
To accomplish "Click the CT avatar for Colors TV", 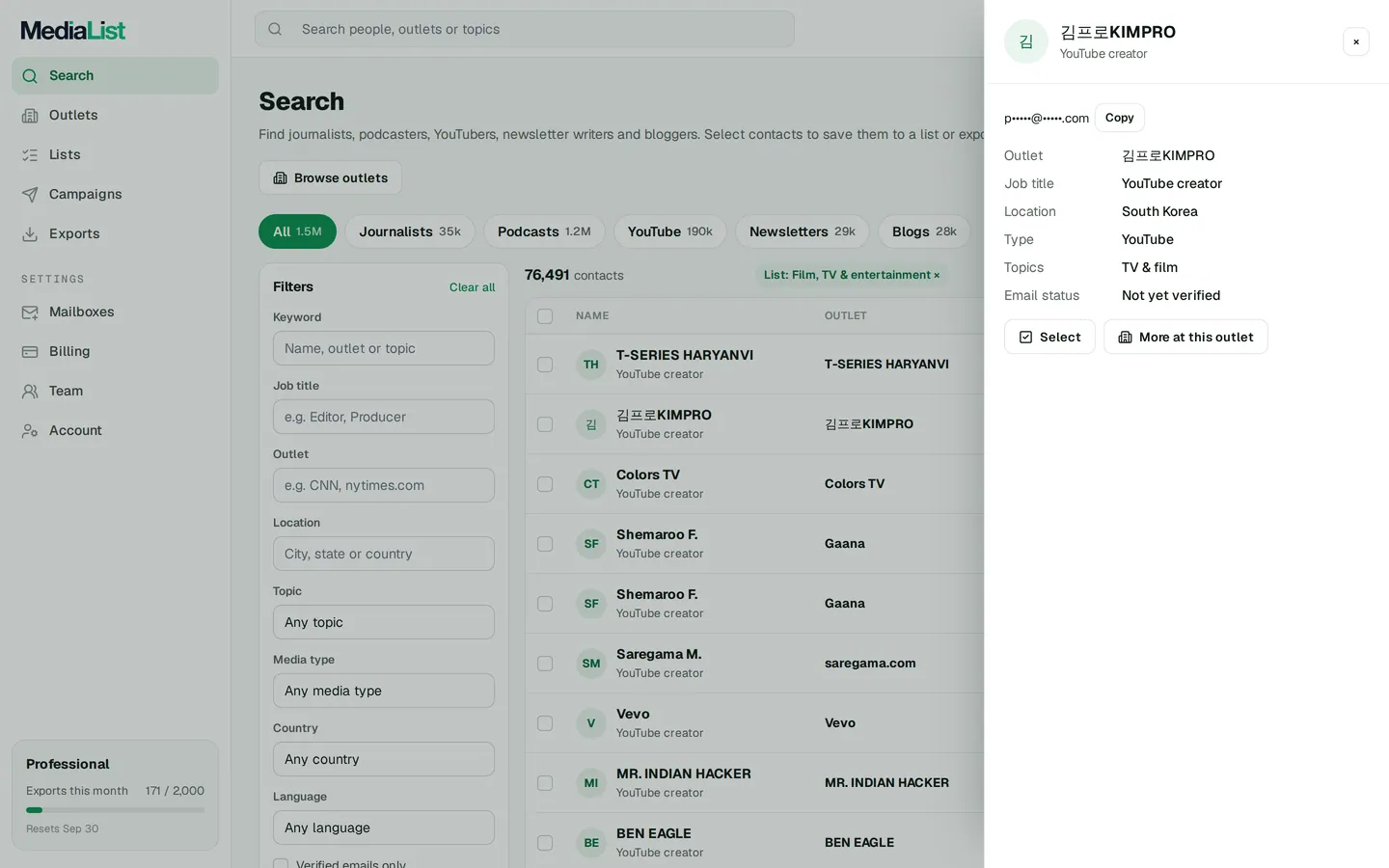I will pos(591,484).
